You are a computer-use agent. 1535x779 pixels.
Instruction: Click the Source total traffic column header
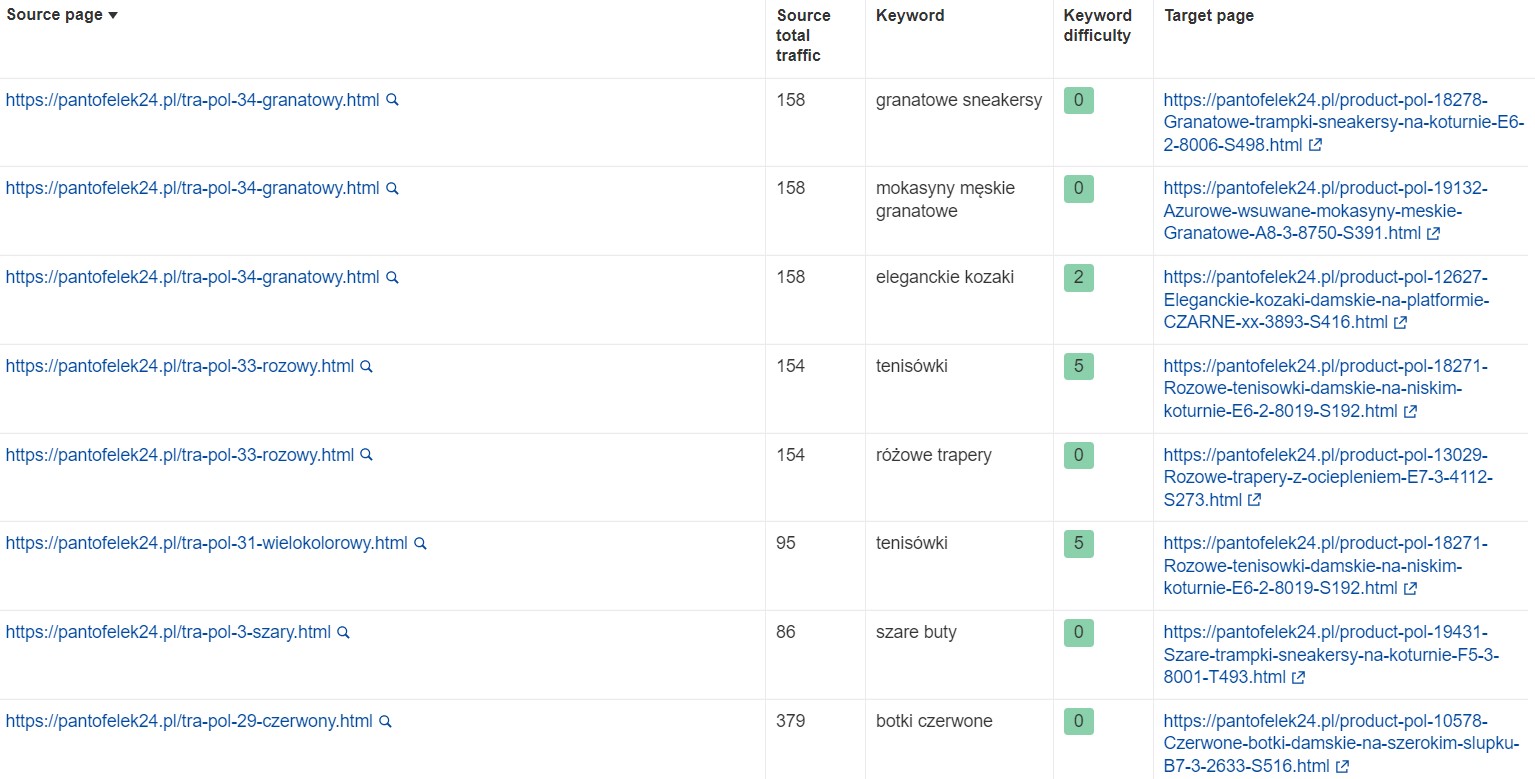click(803, 35)
